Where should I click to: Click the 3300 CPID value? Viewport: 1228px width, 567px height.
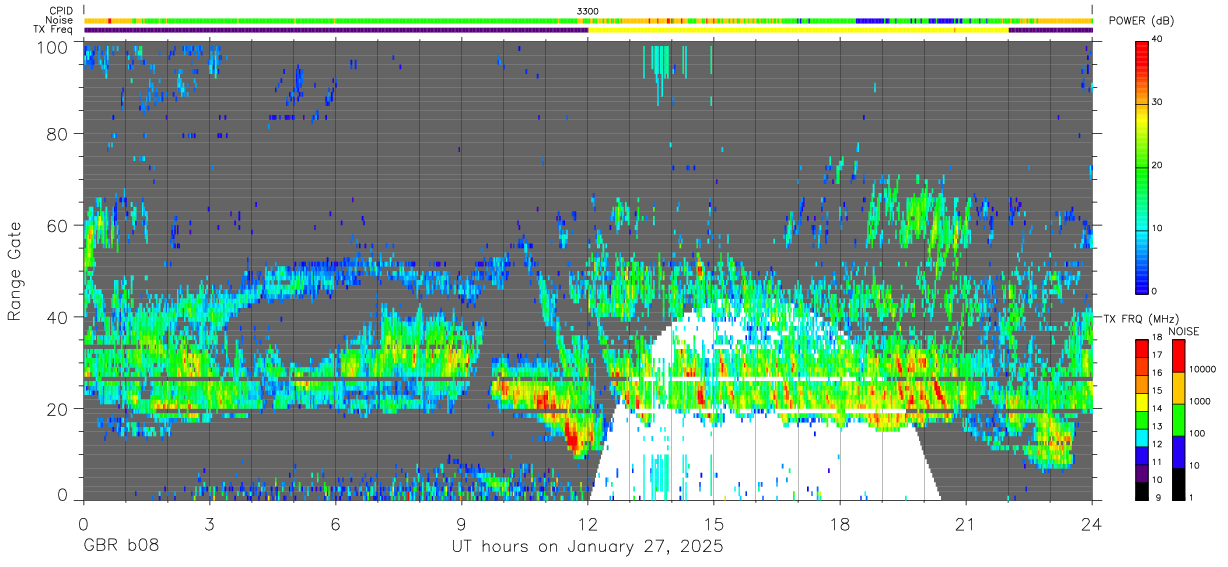pos(588,11)
